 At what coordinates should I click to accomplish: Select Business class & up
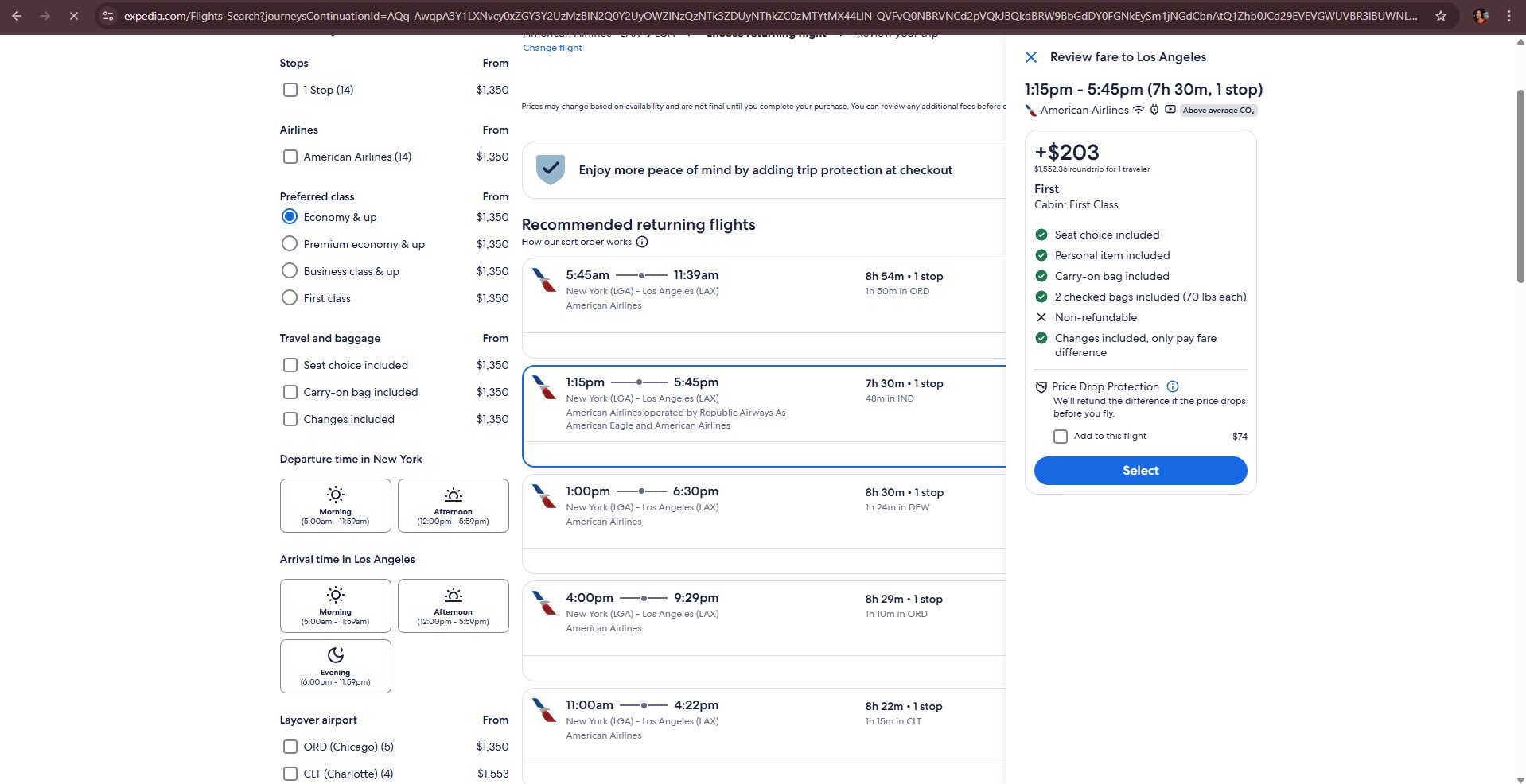click(x=290, y=271)
